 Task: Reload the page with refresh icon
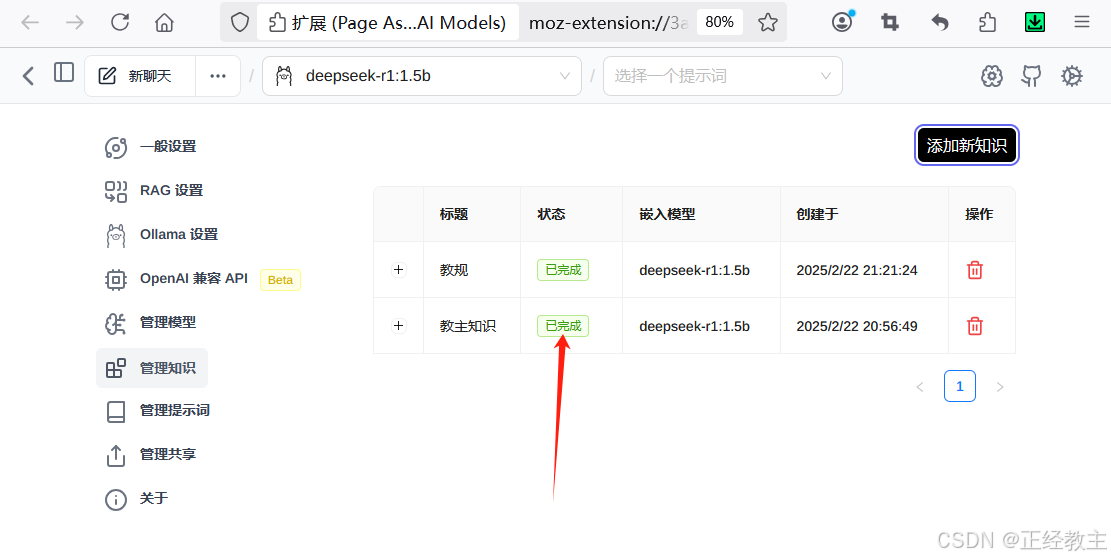click(120, 23)
